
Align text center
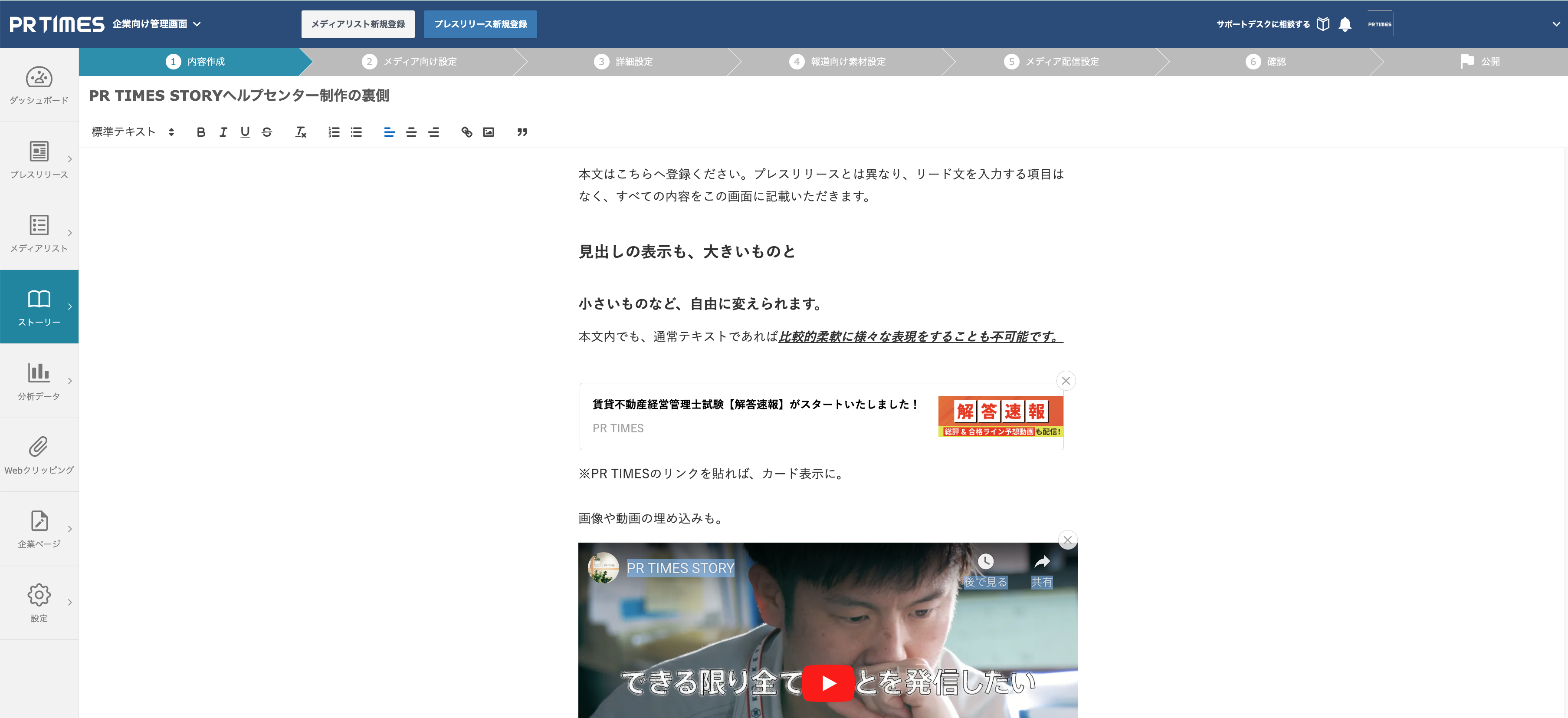pyautogui.click(x=411, y=132)
